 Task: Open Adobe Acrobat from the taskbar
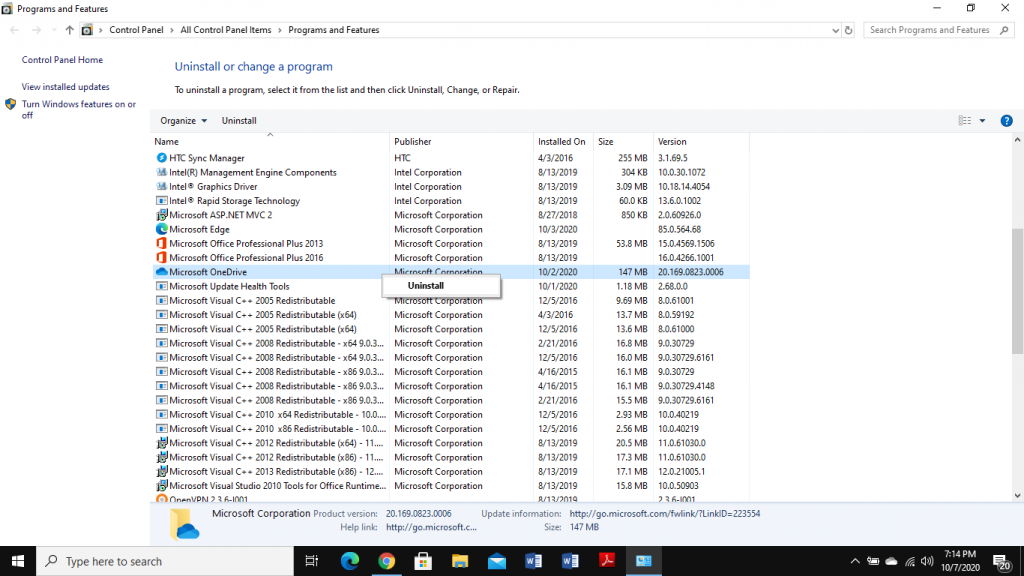607,561
